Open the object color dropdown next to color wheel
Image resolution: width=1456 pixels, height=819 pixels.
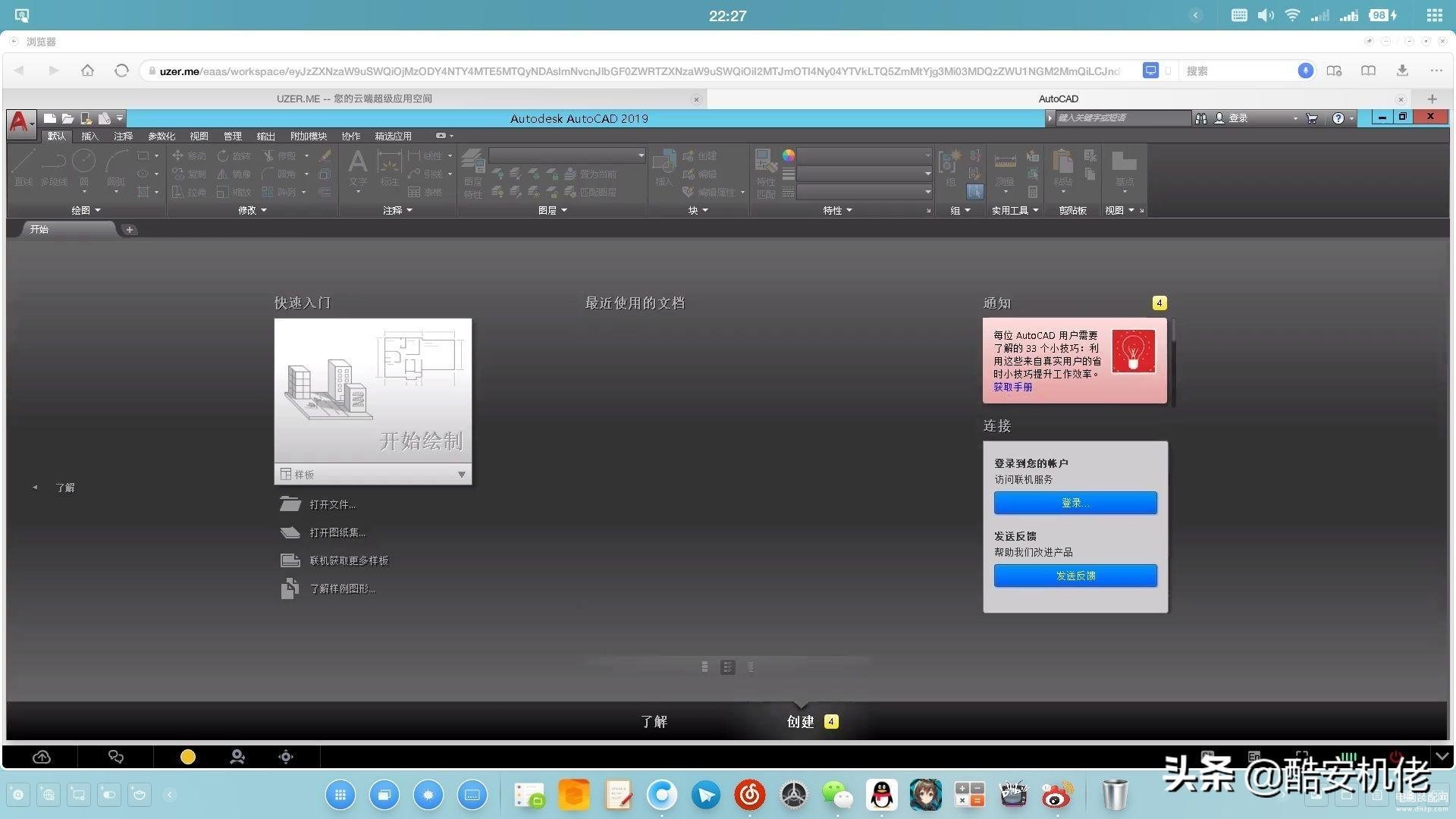tap(864, 155)
